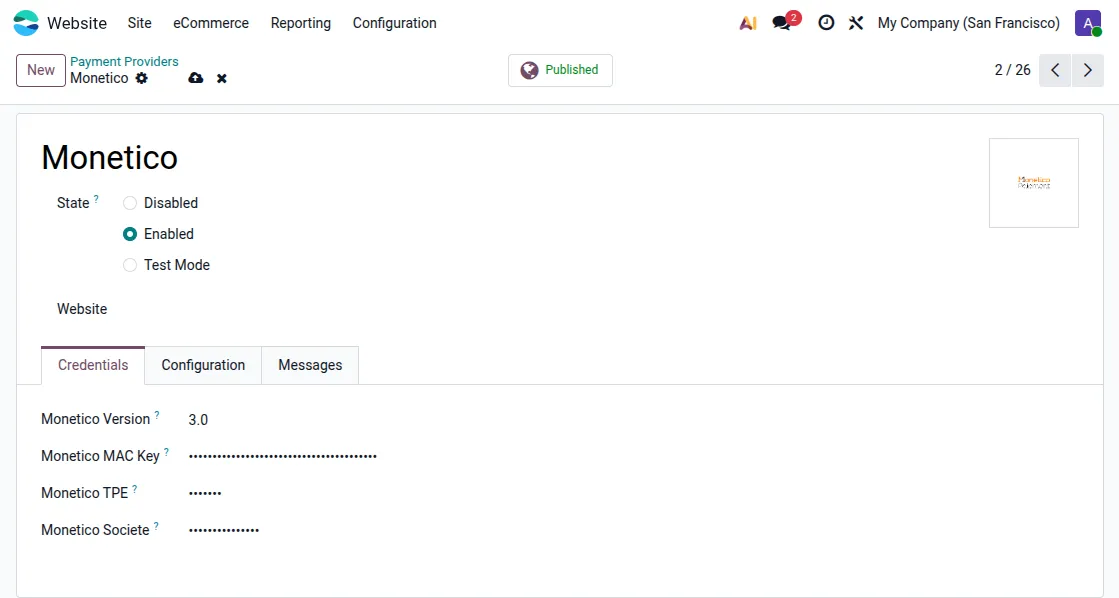The height and width of the screenshot is (598, 1119).
Task: Open the Reporting menu
Action: pos(300,23)
